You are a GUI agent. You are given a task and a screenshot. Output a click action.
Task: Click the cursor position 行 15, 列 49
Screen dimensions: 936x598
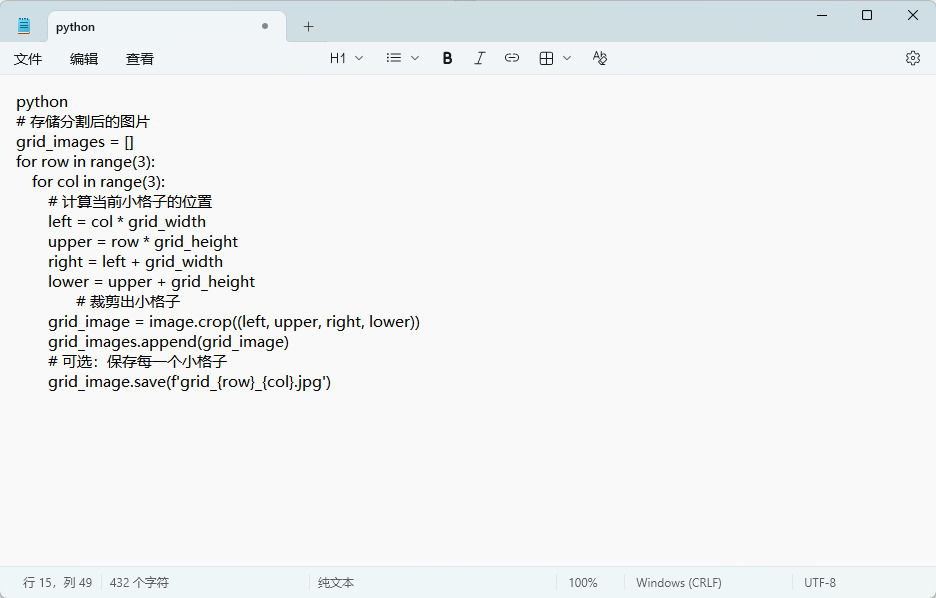click(x=57, y=582)
